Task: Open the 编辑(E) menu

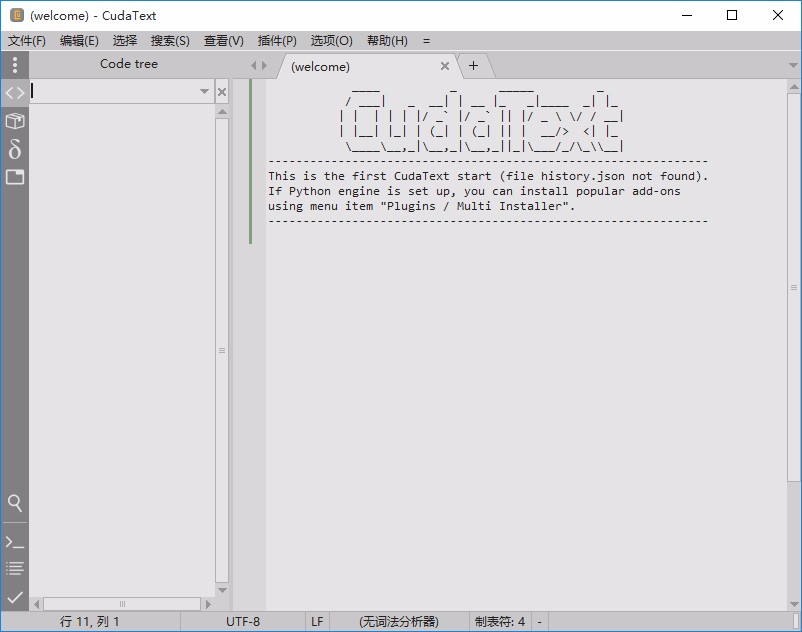Action: click(79, 41)
